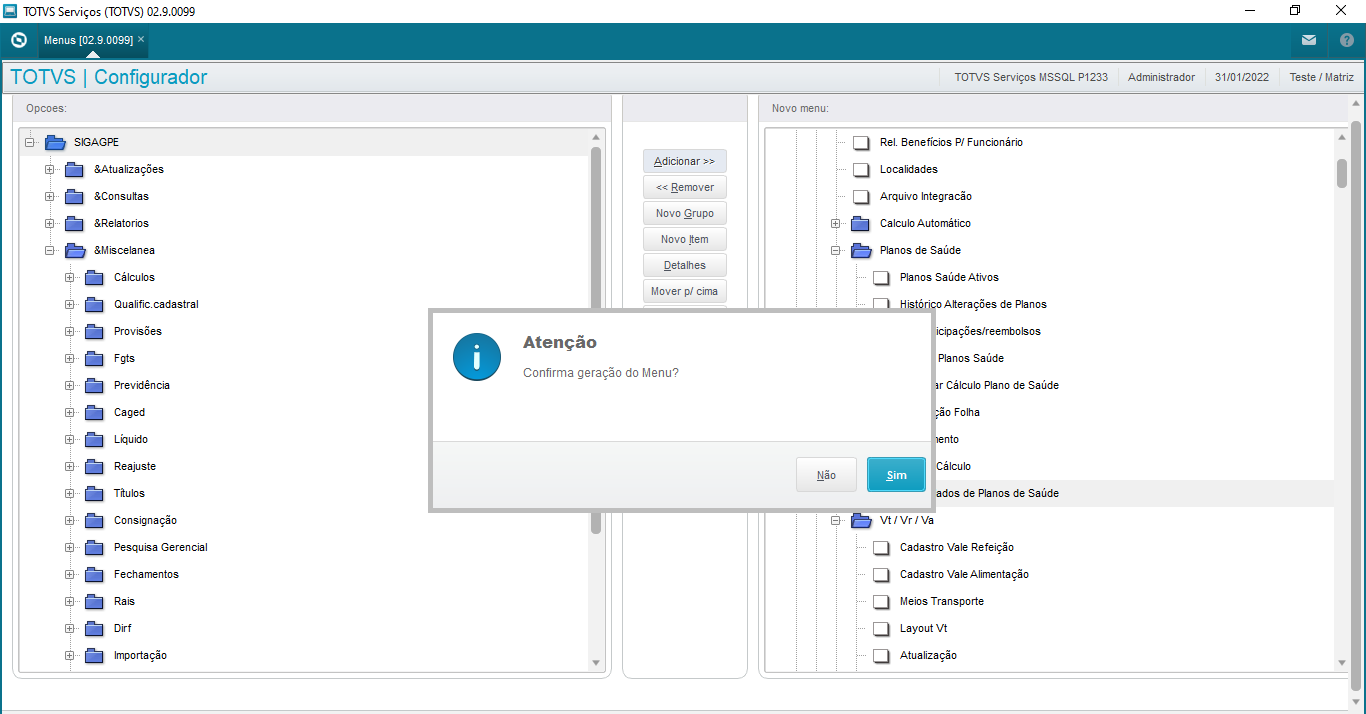Click the &Relatorios folder icon
Screen dimensions: 1366x714
pyautogui.click(x=75, y=223)
